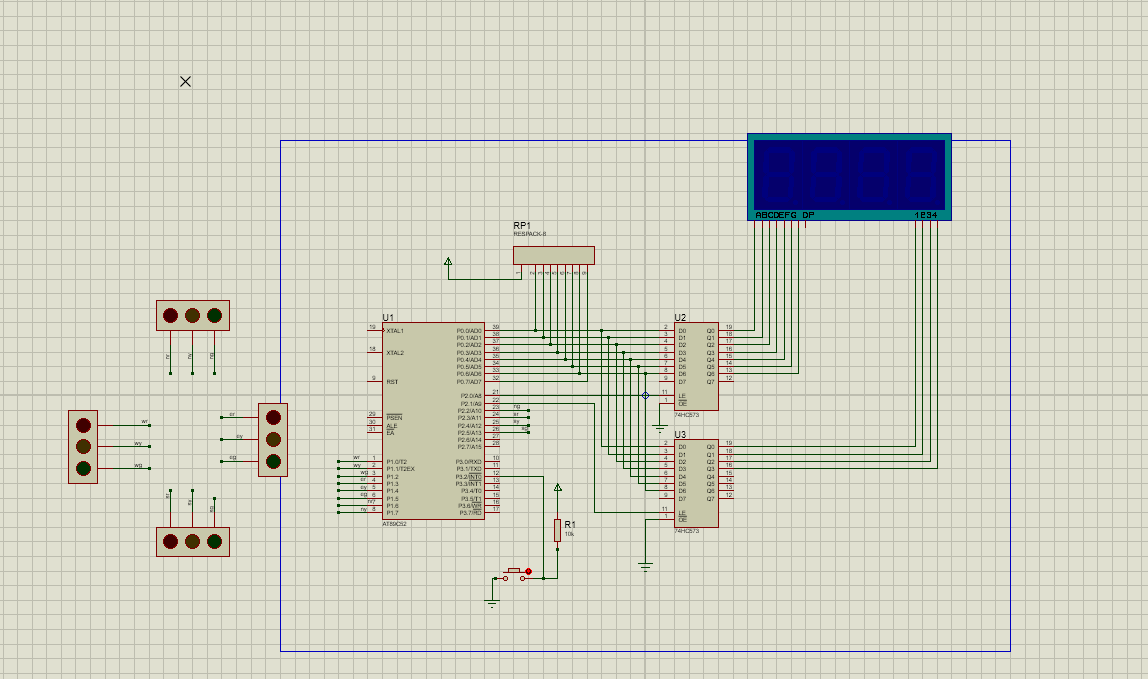This screenshot has height=679, width=1148.
Task: Select the blue four-digit seven-segment display
Action: 849,177
